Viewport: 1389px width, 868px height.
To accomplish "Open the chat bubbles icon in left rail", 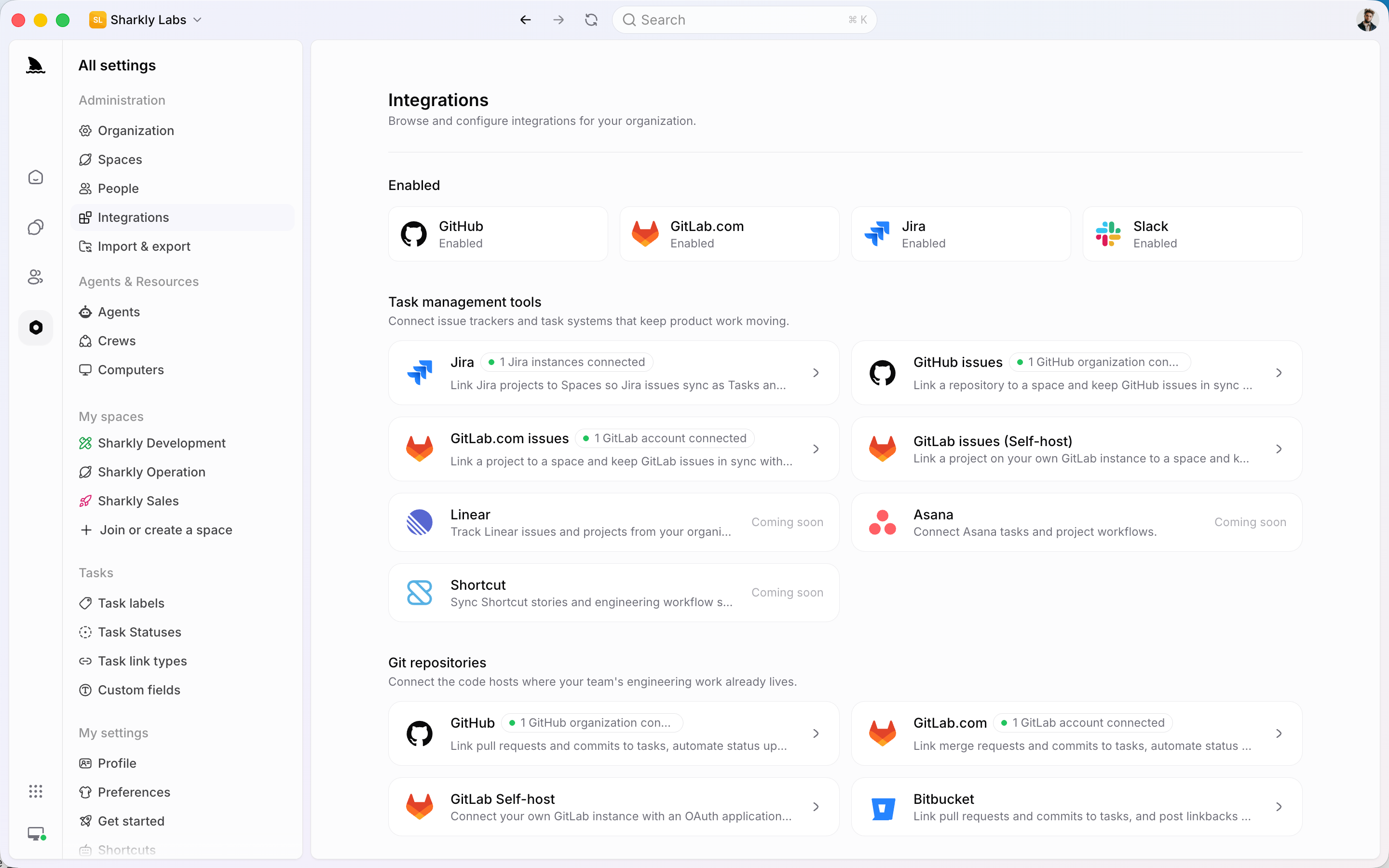I will (36, 227).
